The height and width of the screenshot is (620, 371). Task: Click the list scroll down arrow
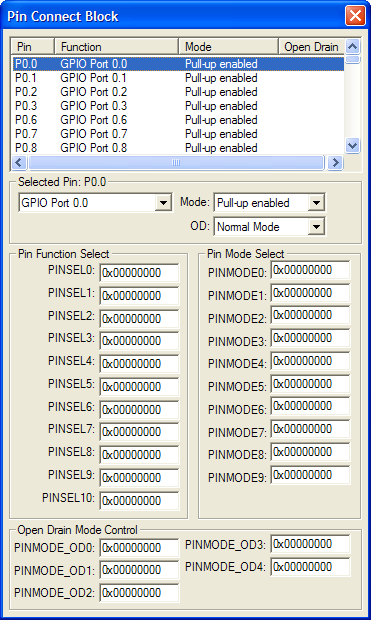click(x=352, y=145)
